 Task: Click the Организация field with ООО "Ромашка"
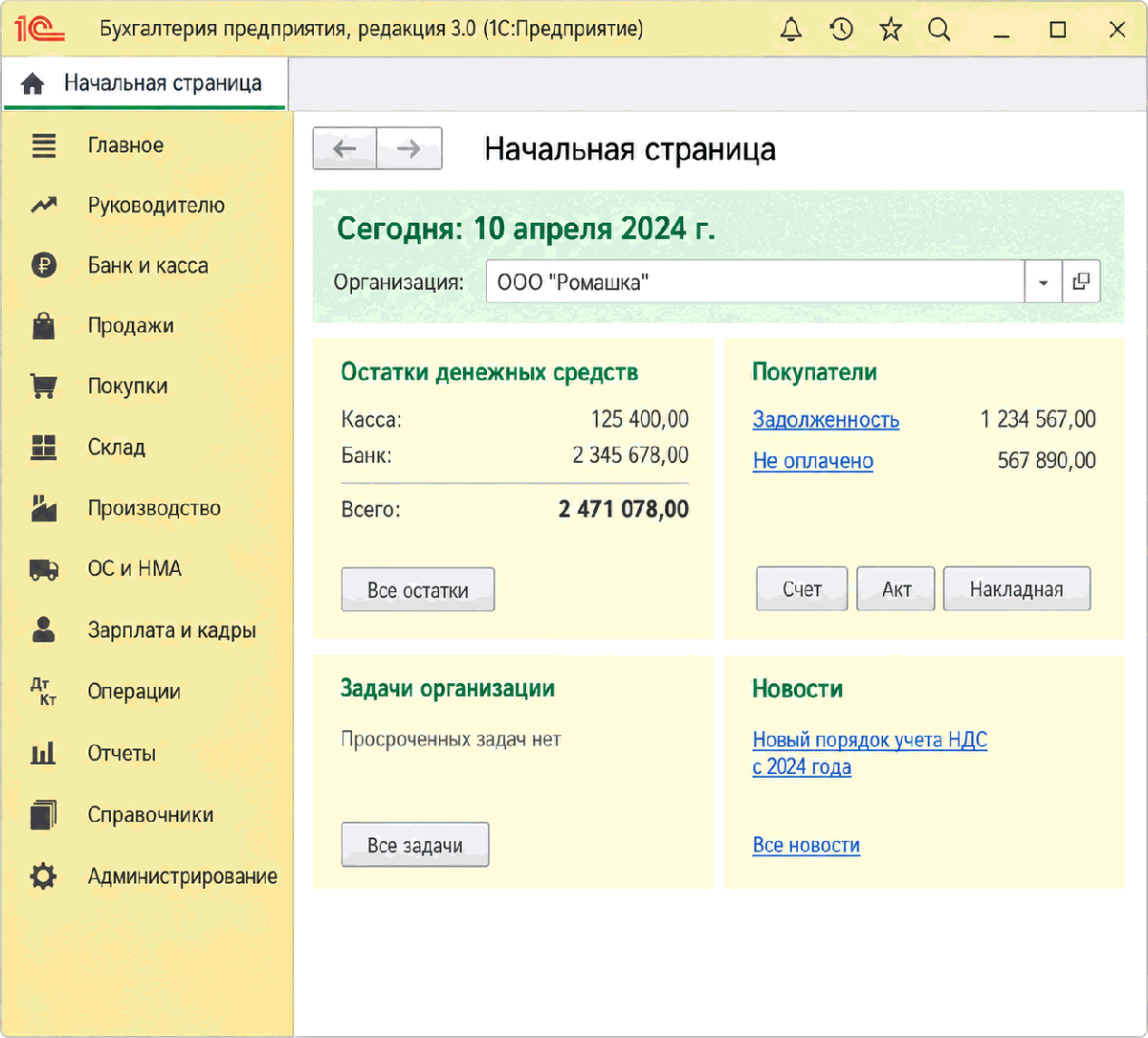tap(756, 282)
